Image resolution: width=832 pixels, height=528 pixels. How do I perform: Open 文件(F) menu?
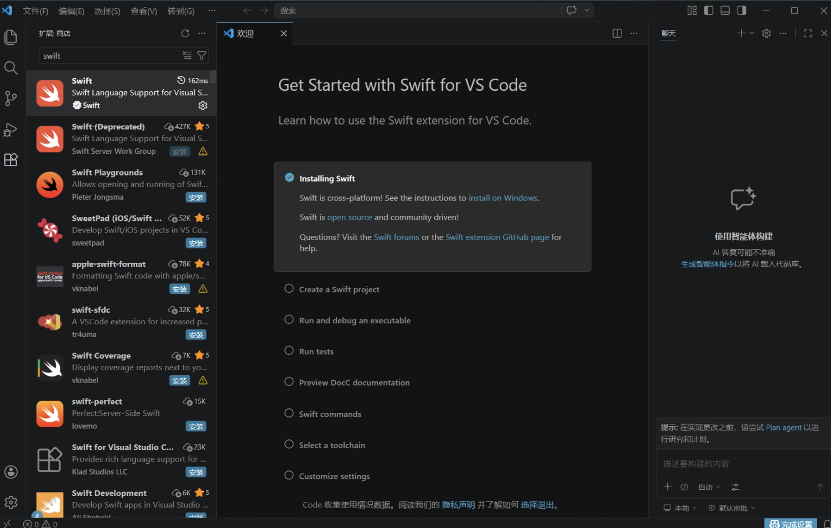pos(36,11)
